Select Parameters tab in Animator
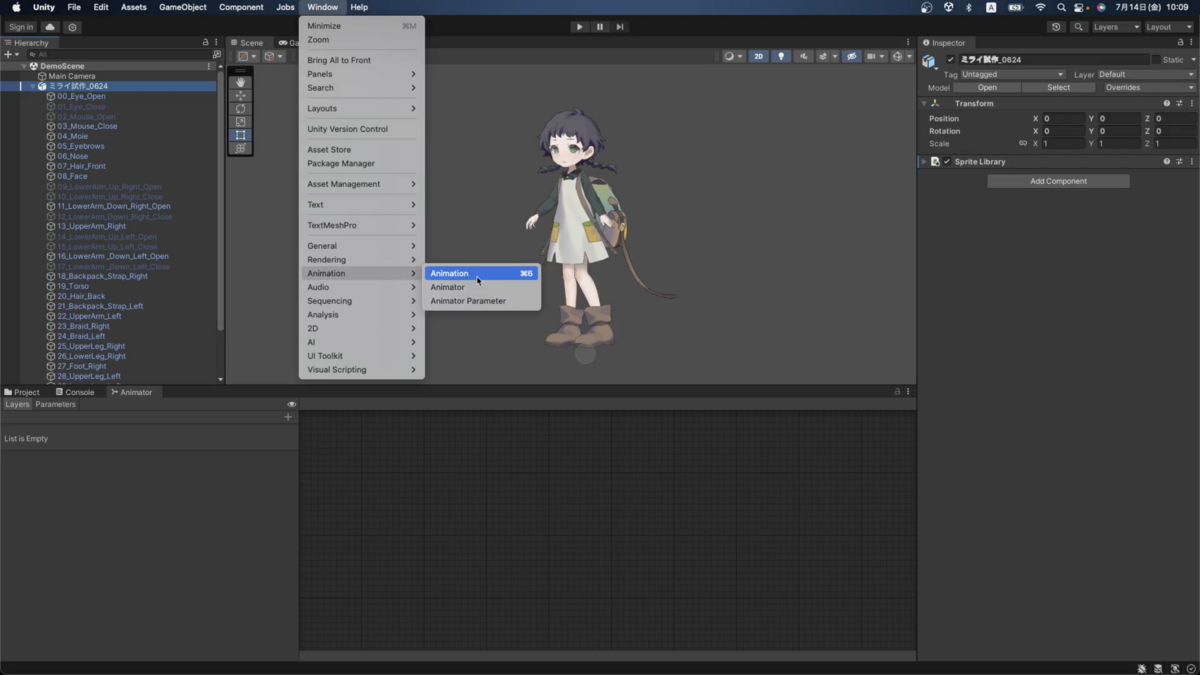 [55, 404]
